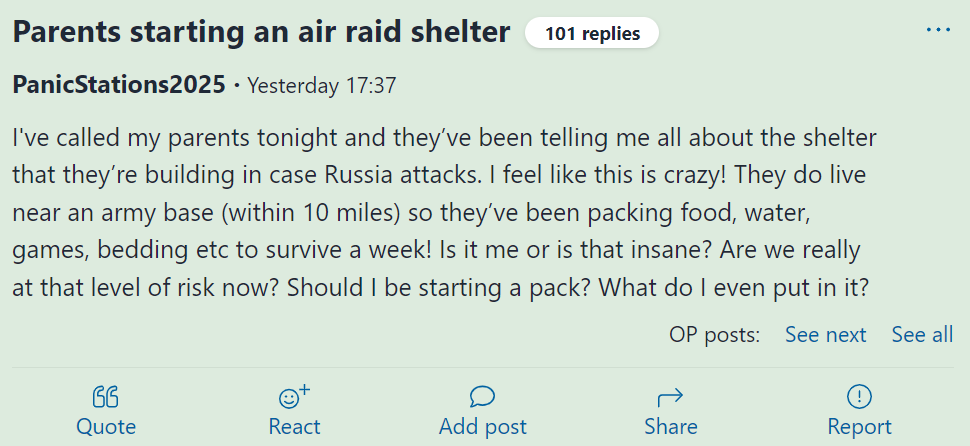Open the three-dot more options menu
Image resolution: width=970 pixels, height=446 pixels.
[938, 30]
